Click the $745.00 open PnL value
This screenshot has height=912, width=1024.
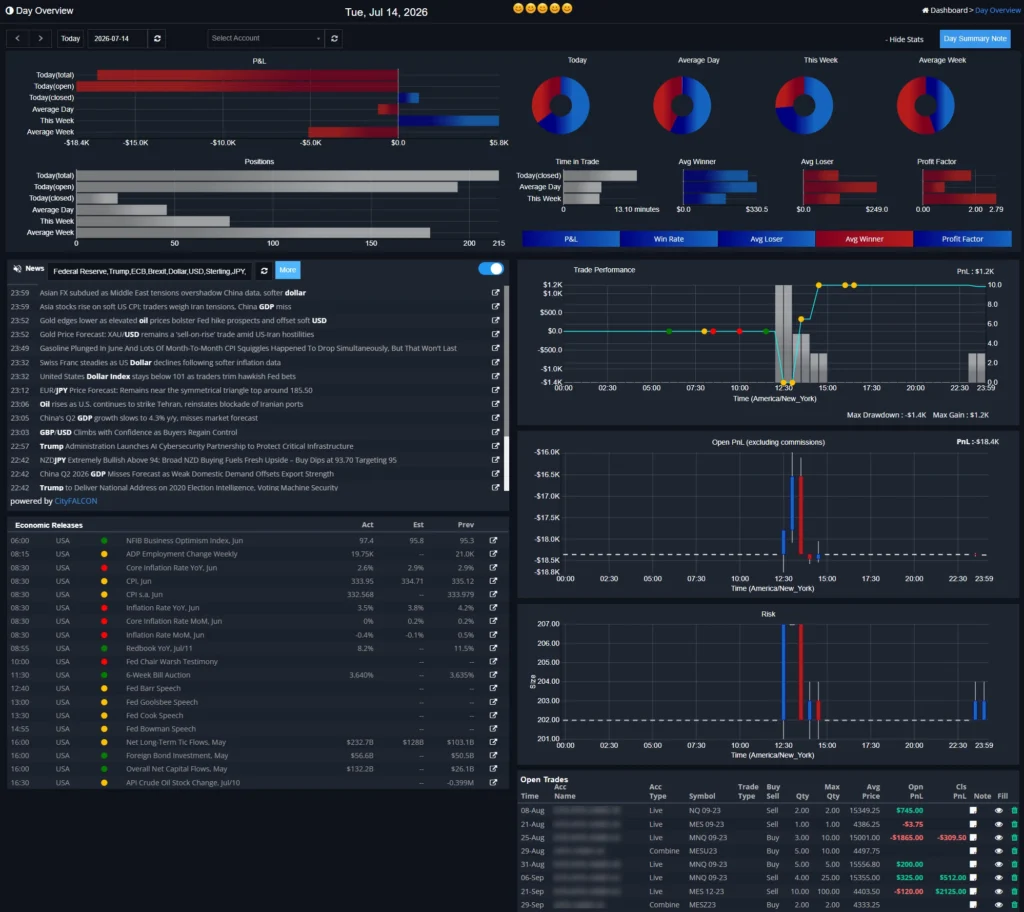point(909,811)
